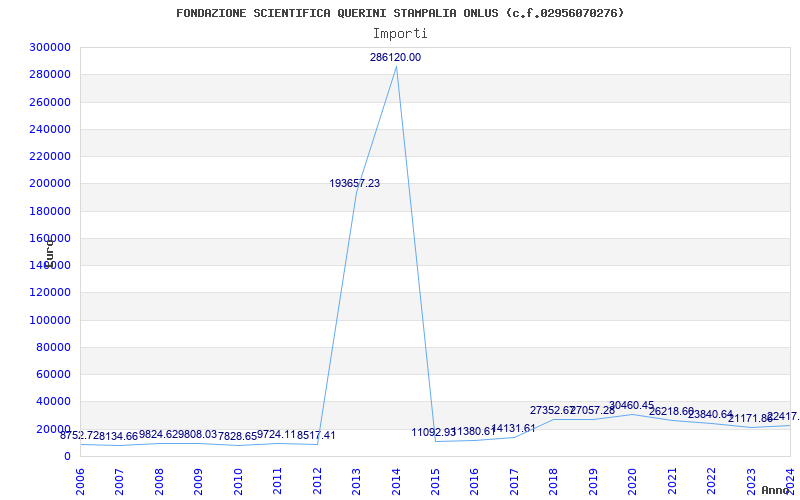Select the x-axis year 2015

pyautogui.click(x=435, y=481)
